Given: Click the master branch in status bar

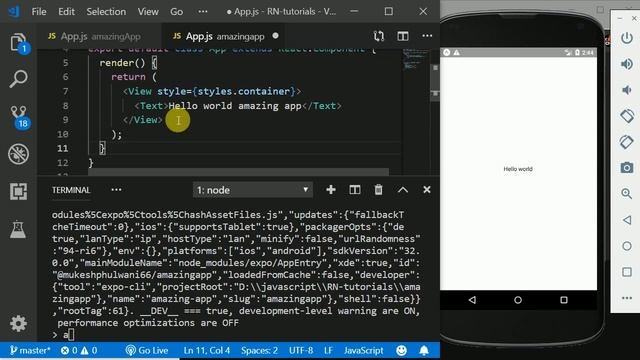Looking at the screenshot, I should point(30,350).
